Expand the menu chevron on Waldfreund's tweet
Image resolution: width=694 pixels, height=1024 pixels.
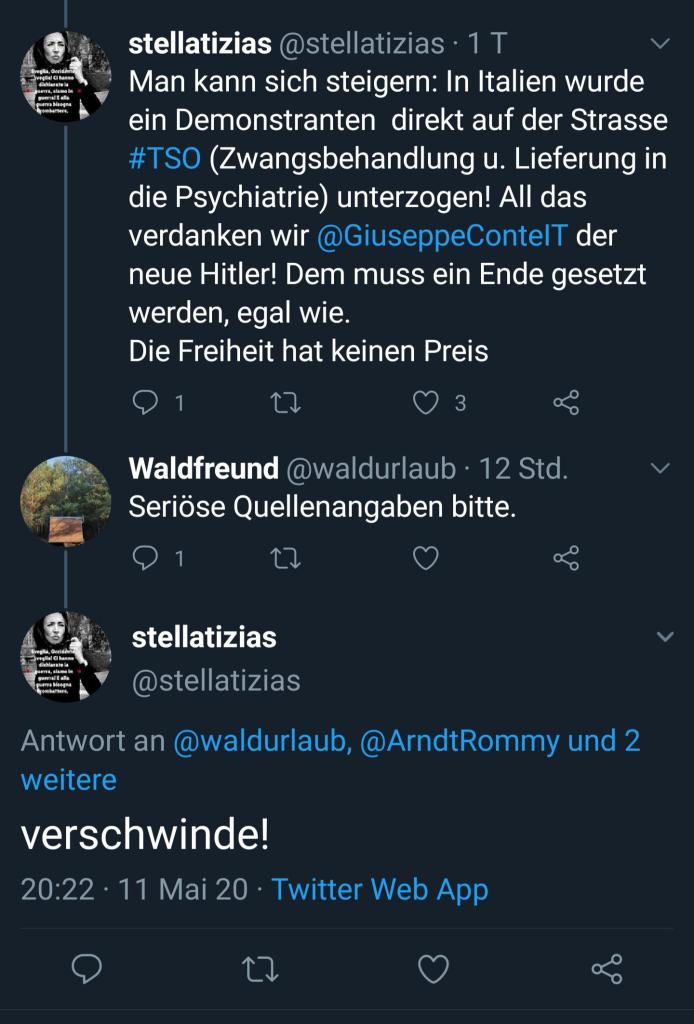pos(660,467)
